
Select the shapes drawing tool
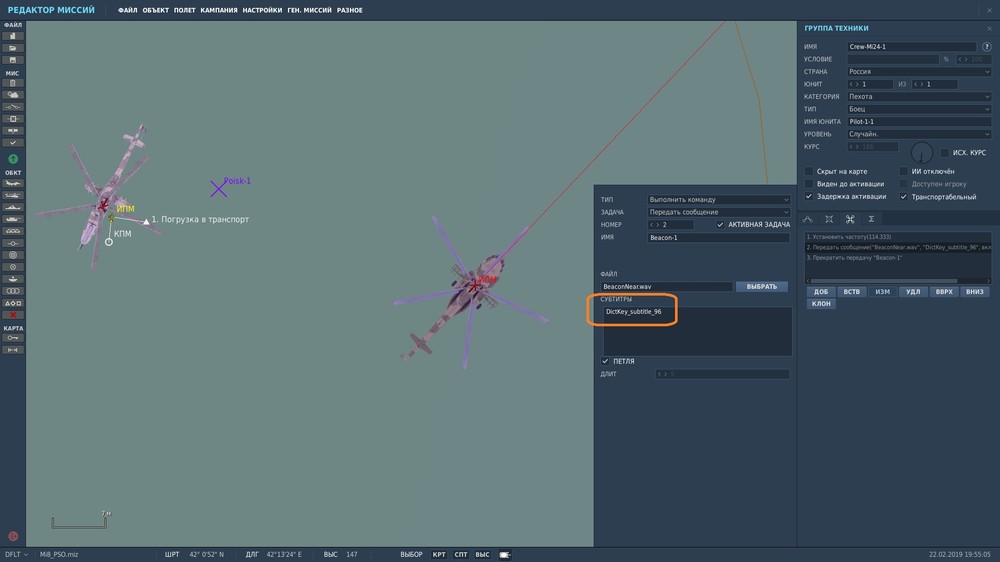13,303
